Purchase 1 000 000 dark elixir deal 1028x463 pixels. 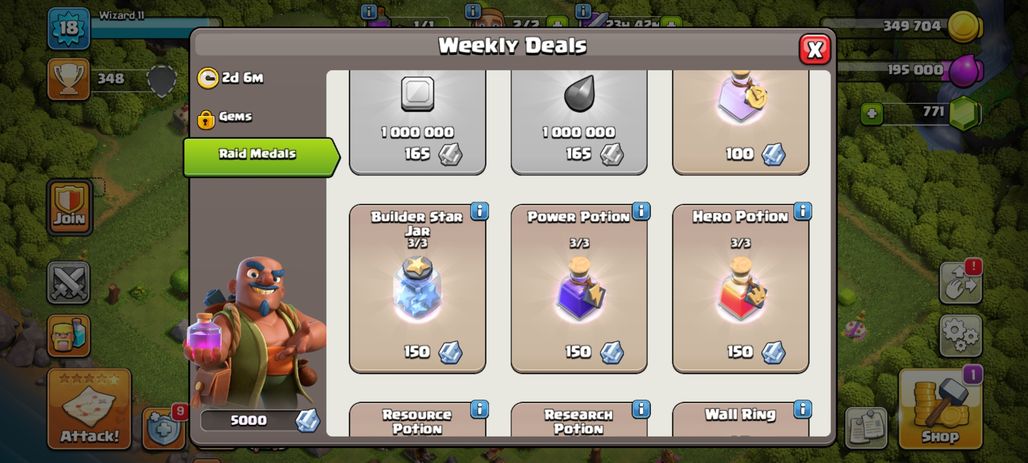point(579,123)
